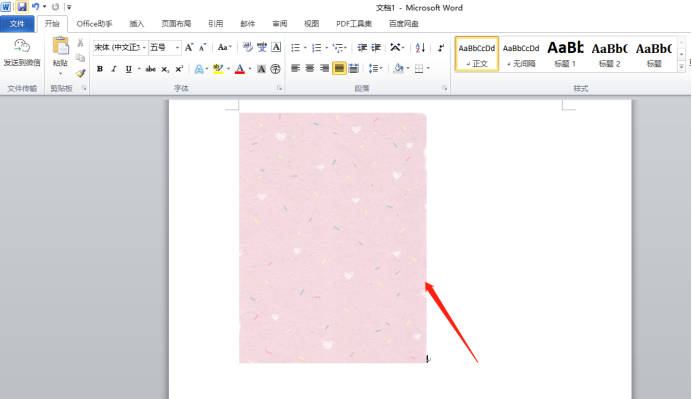Click the Save icon in quick access toolbar
The height and width of the screenshot is (399, 692).
pos(22,7)
